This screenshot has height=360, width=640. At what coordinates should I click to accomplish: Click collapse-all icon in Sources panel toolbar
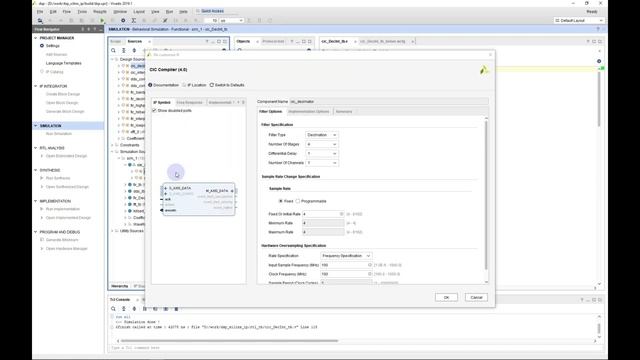point(124,51)
